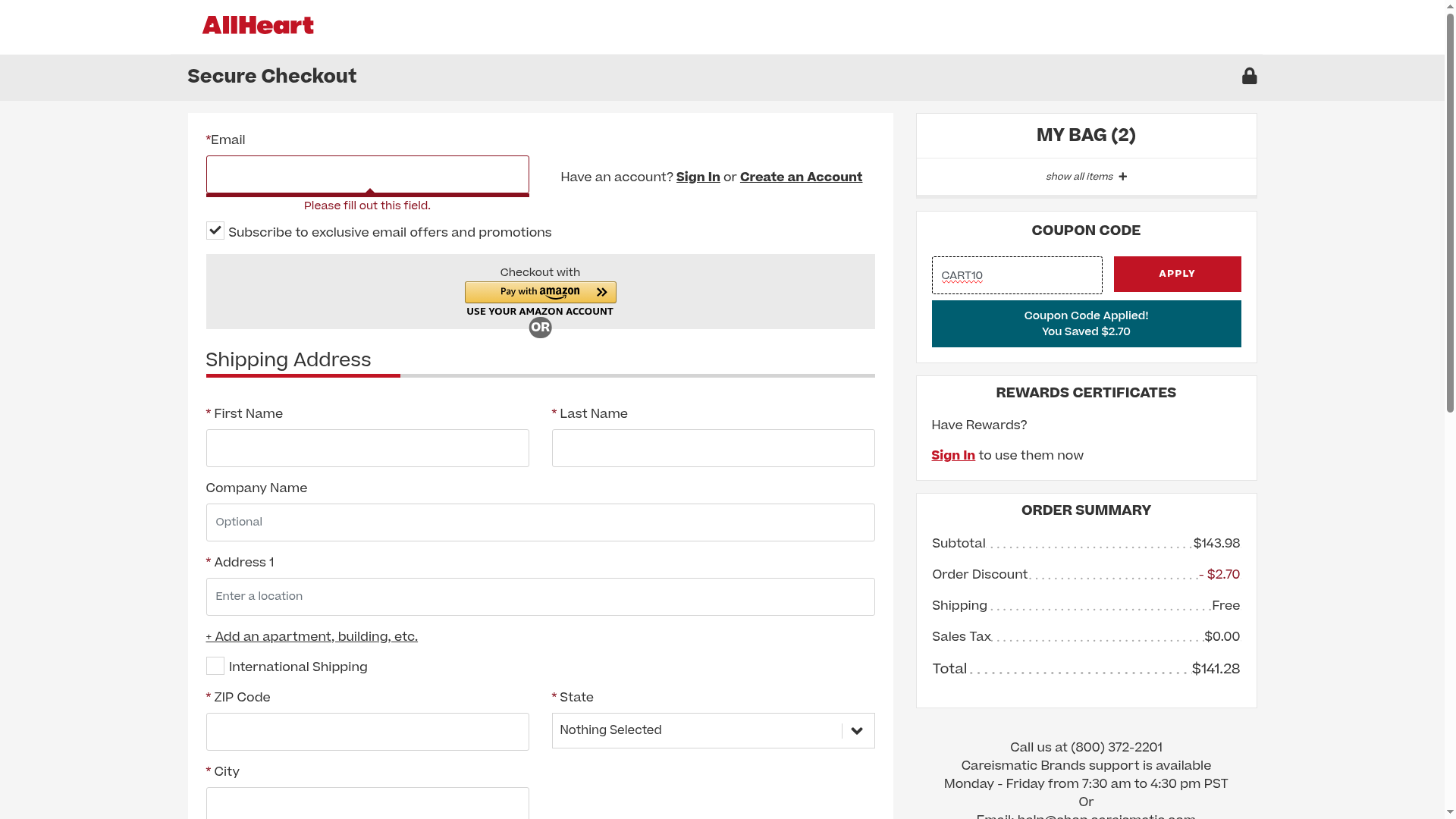
Task: Open the State dropdown
Action: tap(713, 730)
